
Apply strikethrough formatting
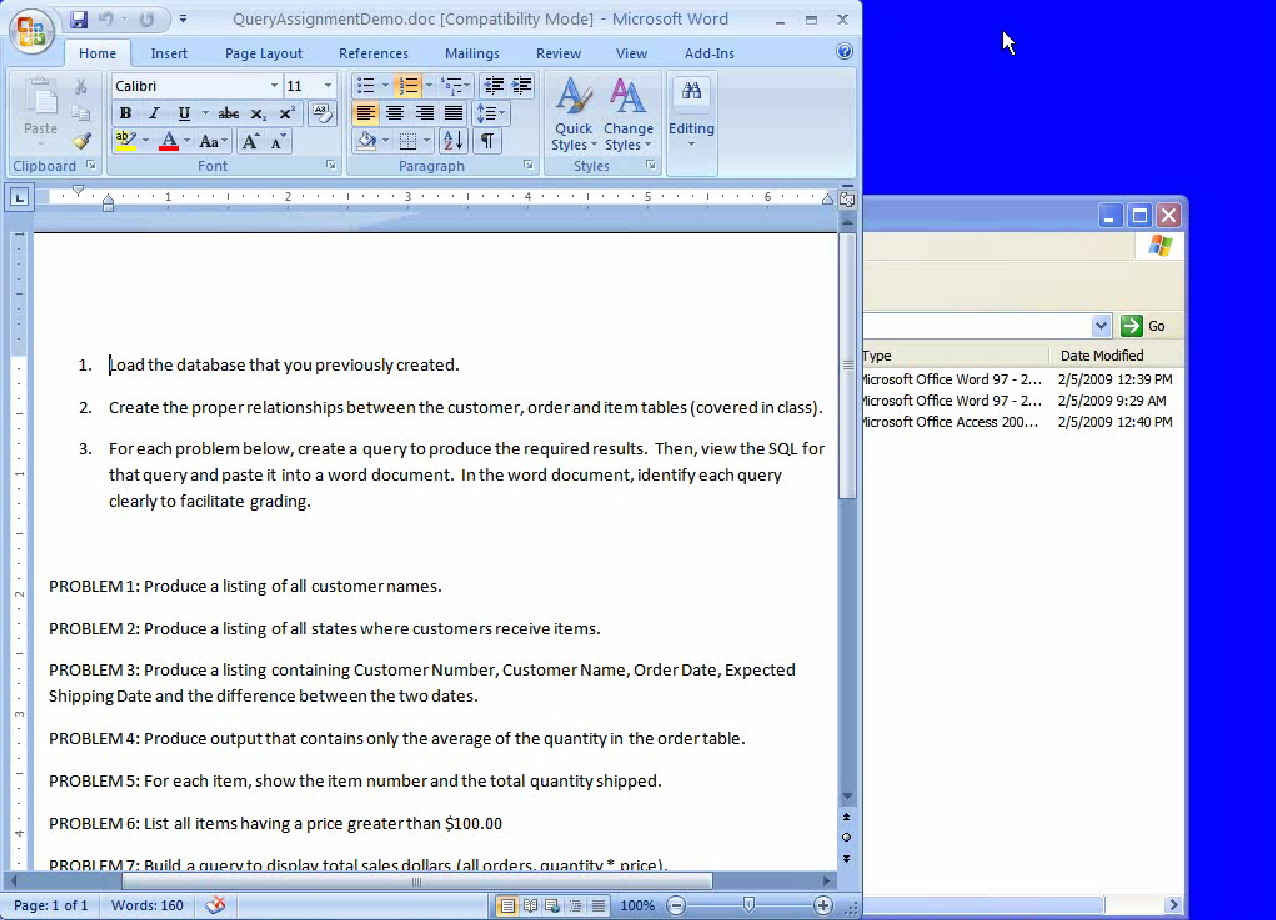pos(228,114)
